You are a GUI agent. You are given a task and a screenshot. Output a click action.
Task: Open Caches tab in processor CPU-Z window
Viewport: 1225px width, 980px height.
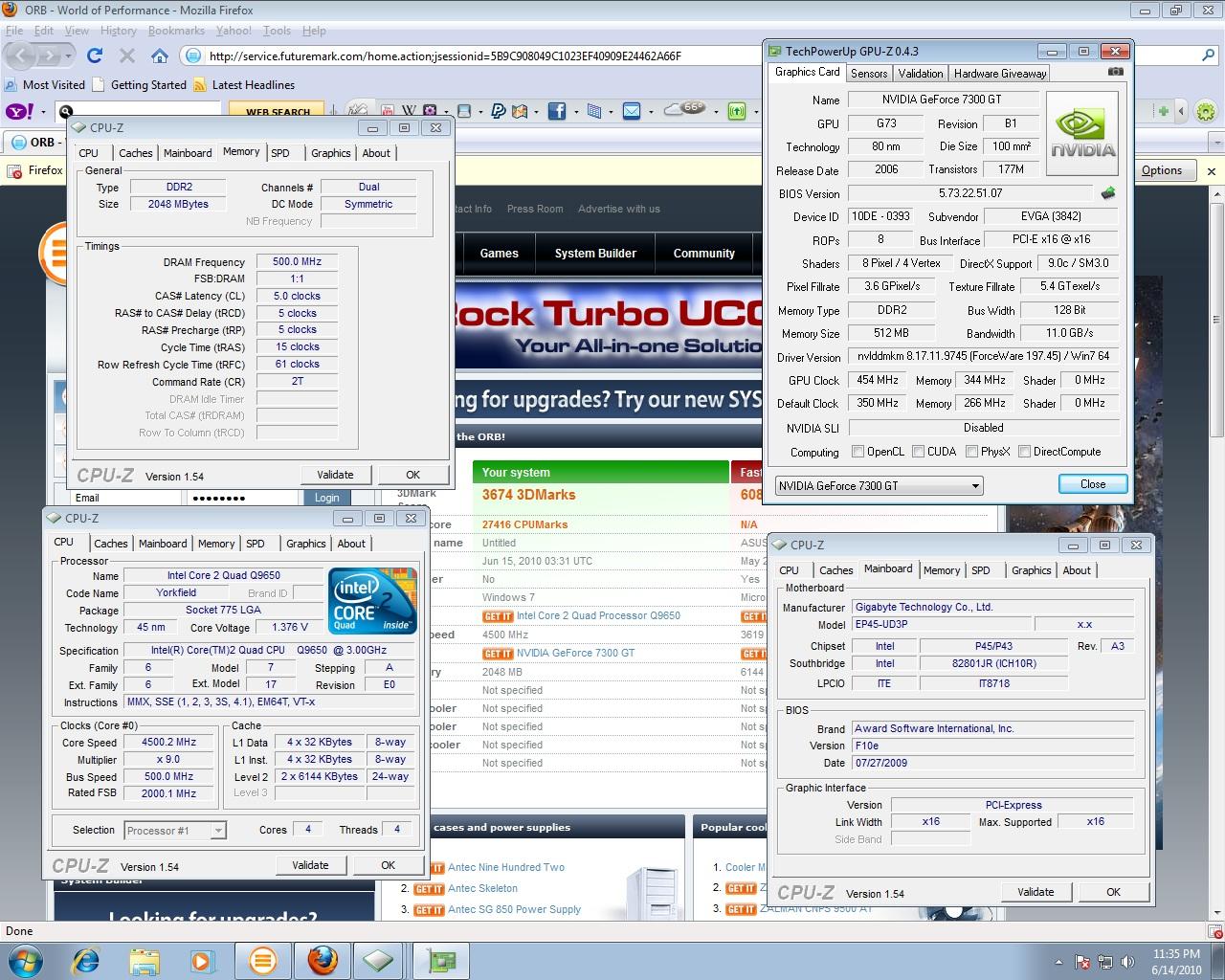pos(110,544)
